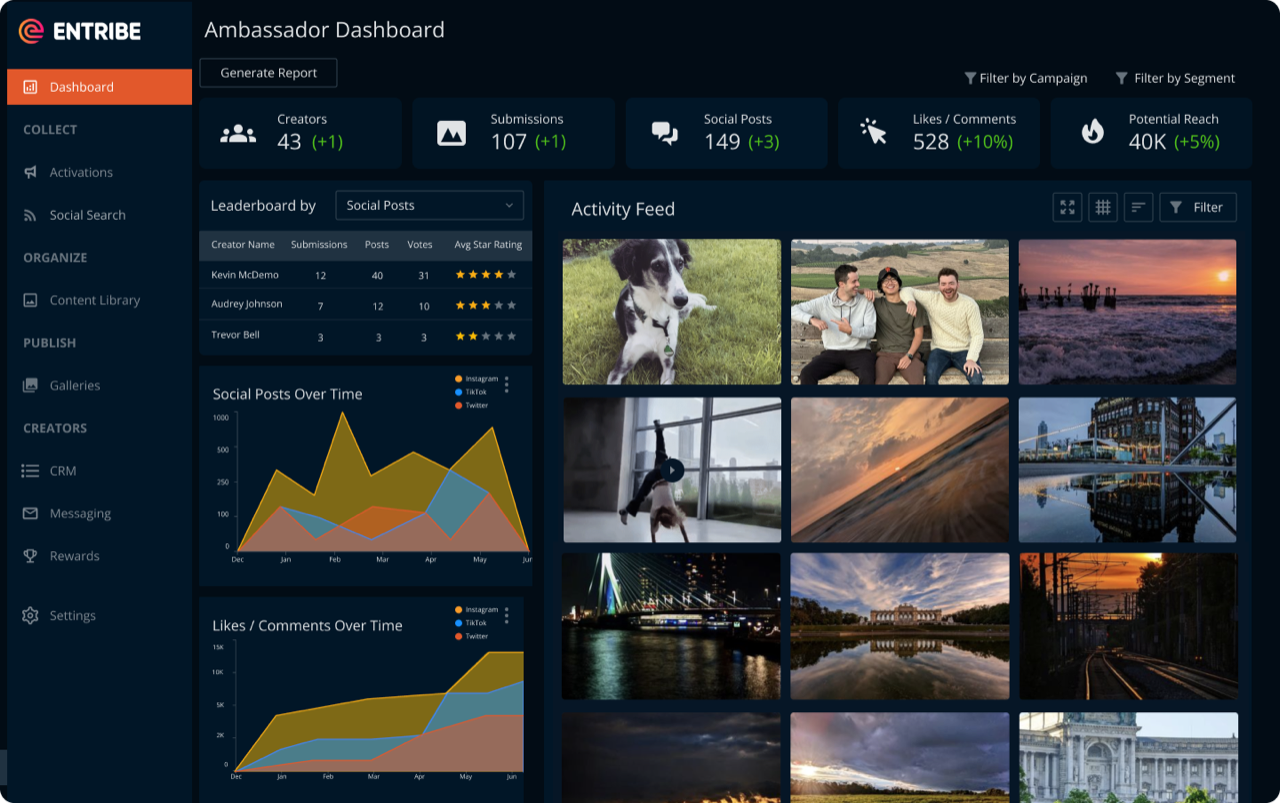
Task: Open Social Search page
Action: (x=87, y=215)
